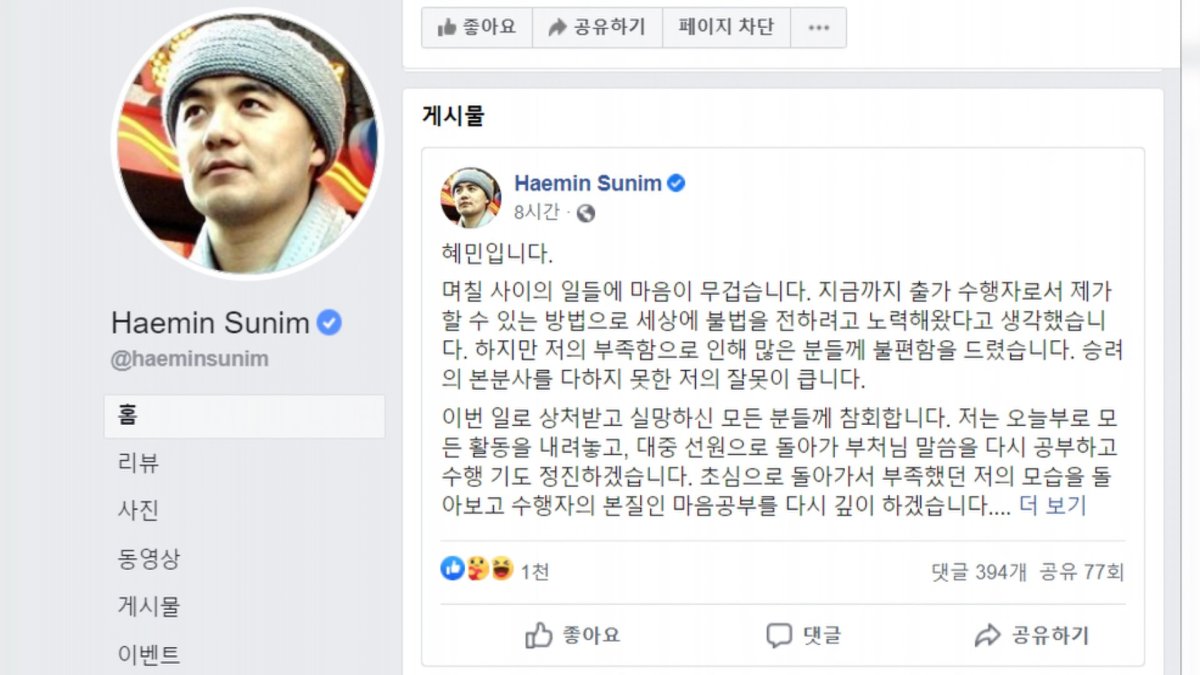The width and height of the screenshot is (1200, 675).
Task: Expand the post with 더 보기
Action: point(1052,506)
